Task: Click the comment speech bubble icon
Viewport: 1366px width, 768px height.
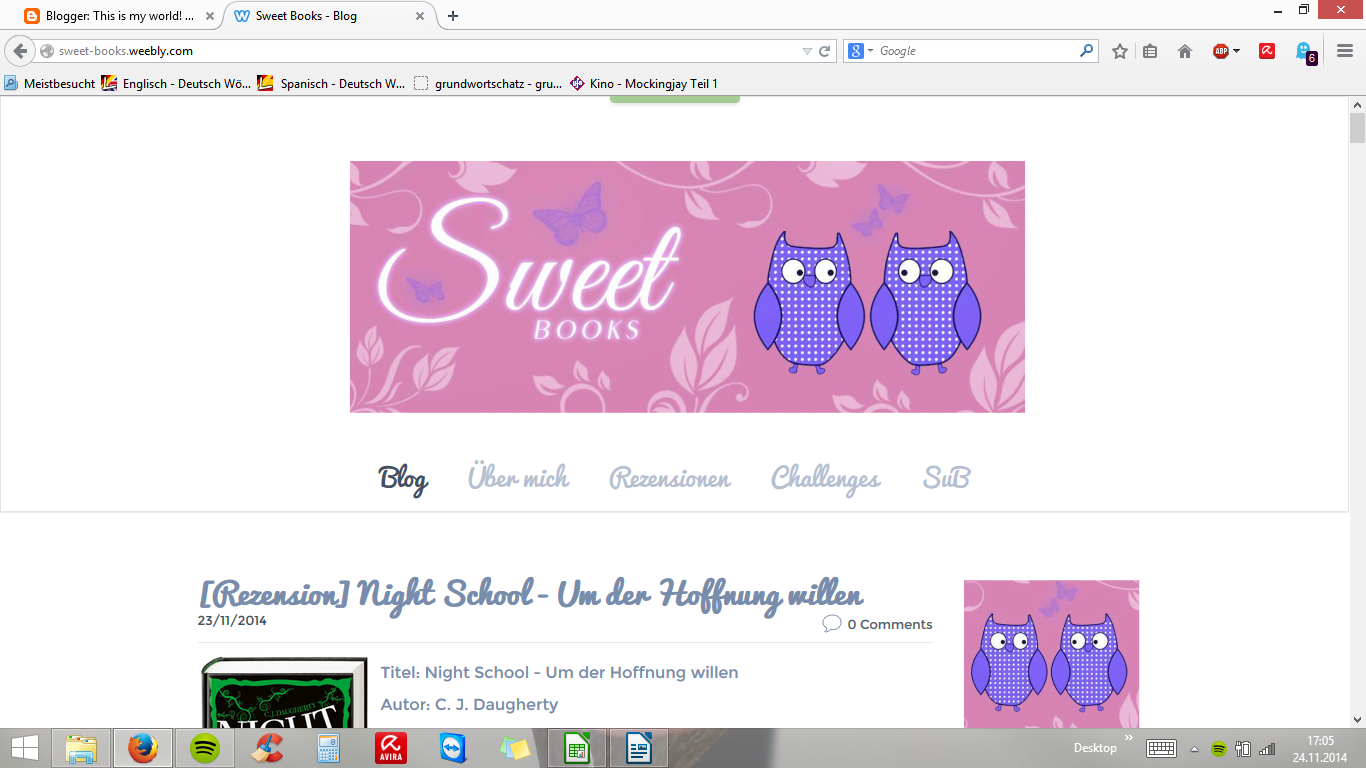Action: tap(832, 624)
